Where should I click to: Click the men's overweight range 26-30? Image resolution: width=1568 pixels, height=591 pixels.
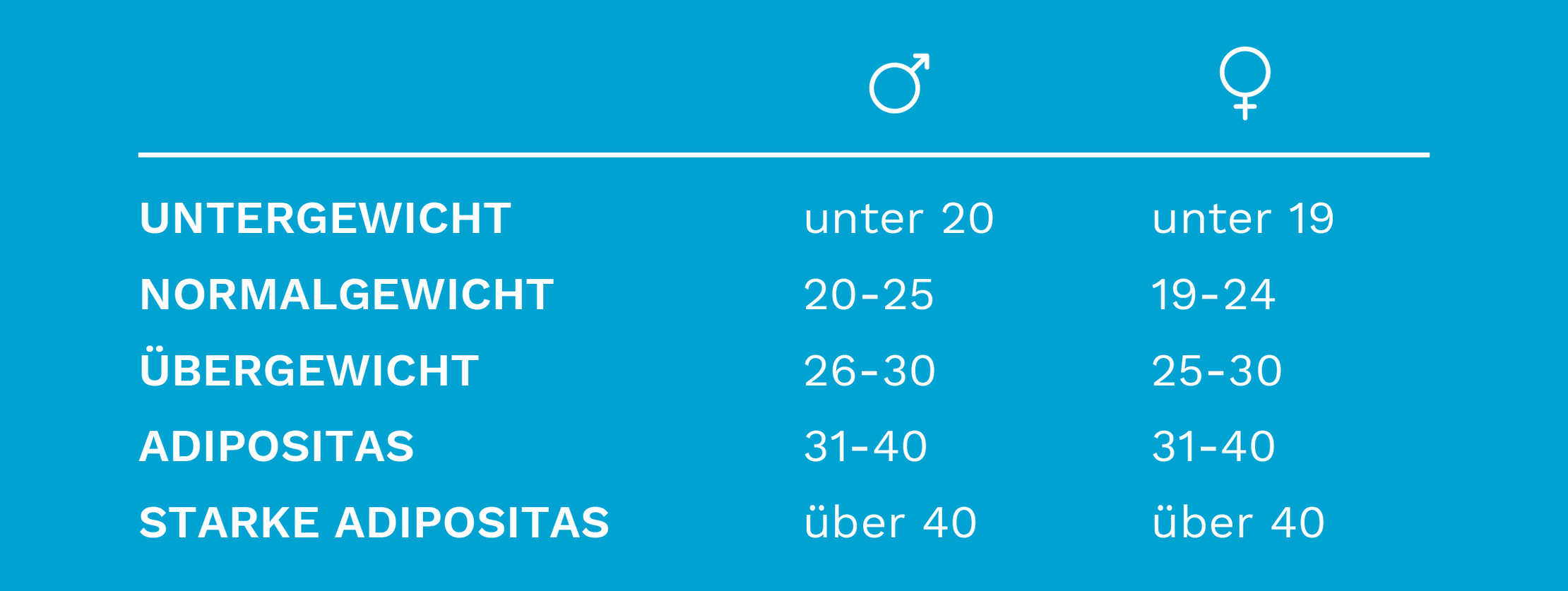click(x=869, y=371)
